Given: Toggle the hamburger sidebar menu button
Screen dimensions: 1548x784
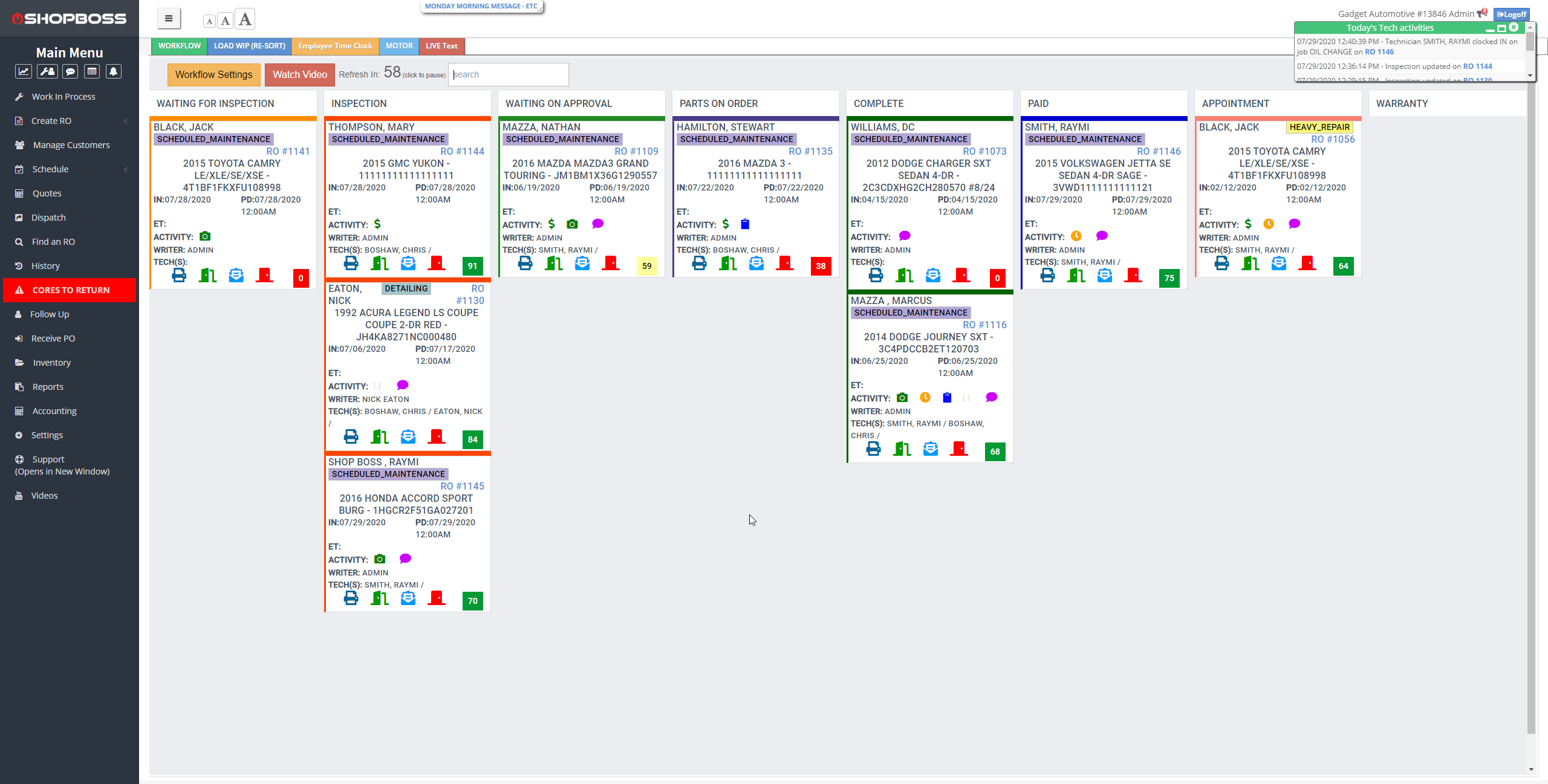Looking at the screenshot, I should [x=169, y=19].
